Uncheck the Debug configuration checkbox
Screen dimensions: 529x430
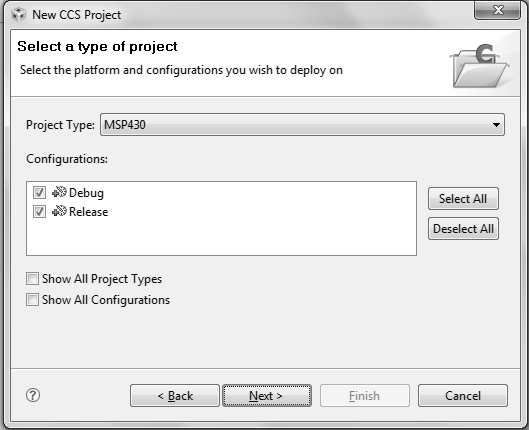[x=39, y=193]
